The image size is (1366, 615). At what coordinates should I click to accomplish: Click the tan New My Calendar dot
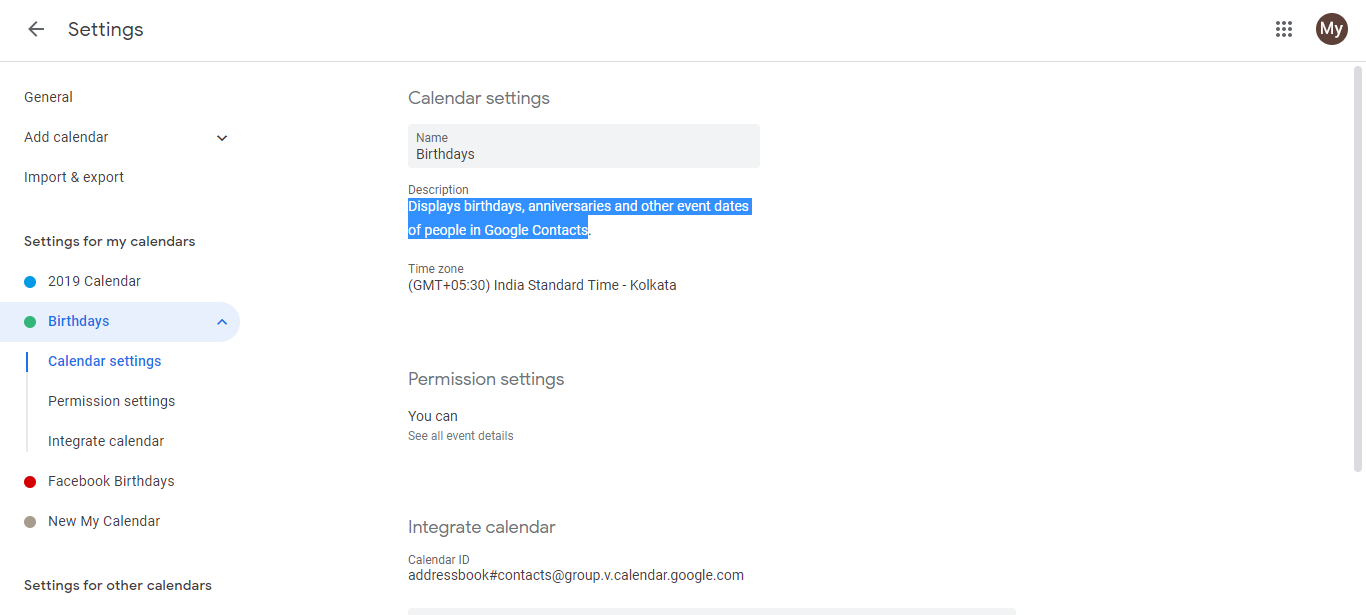pyautogui.click(x=30, y=522)
